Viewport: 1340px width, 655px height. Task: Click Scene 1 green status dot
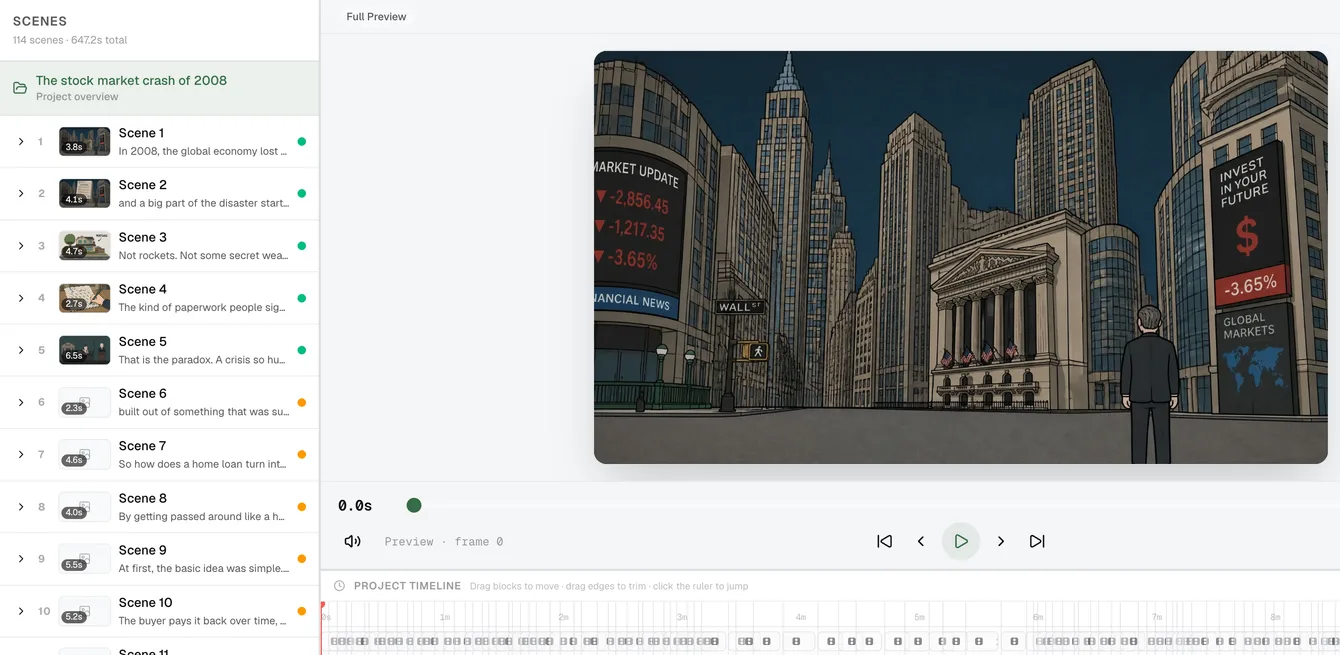(302, 142)
